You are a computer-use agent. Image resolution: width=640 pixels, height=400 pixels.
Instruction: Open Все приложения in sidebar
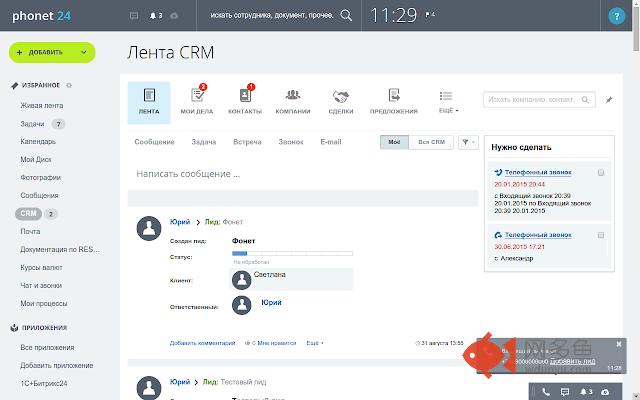point(47,347)
